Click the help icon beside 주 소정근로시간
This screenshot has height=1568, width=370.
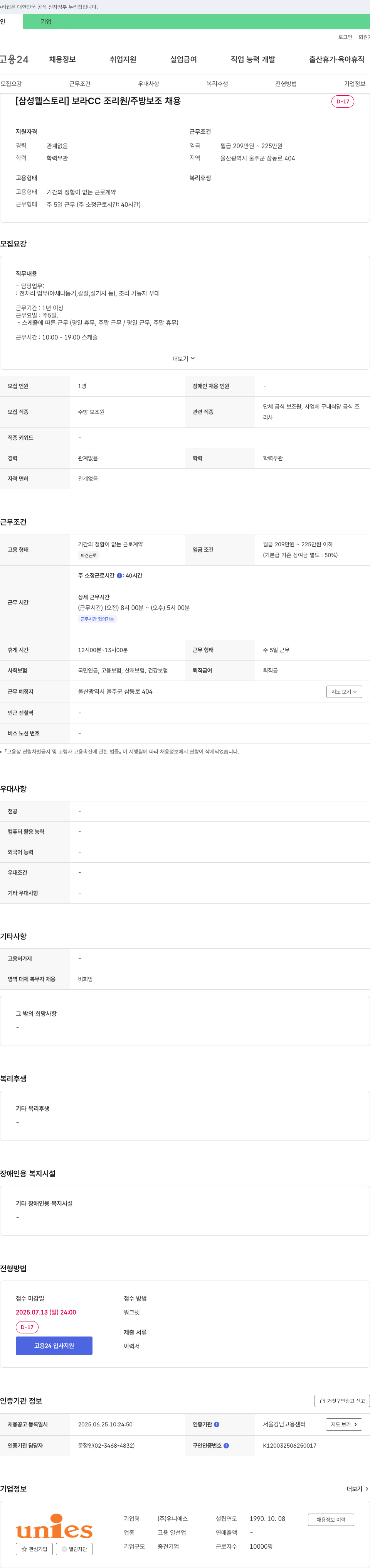coord(120,575)
